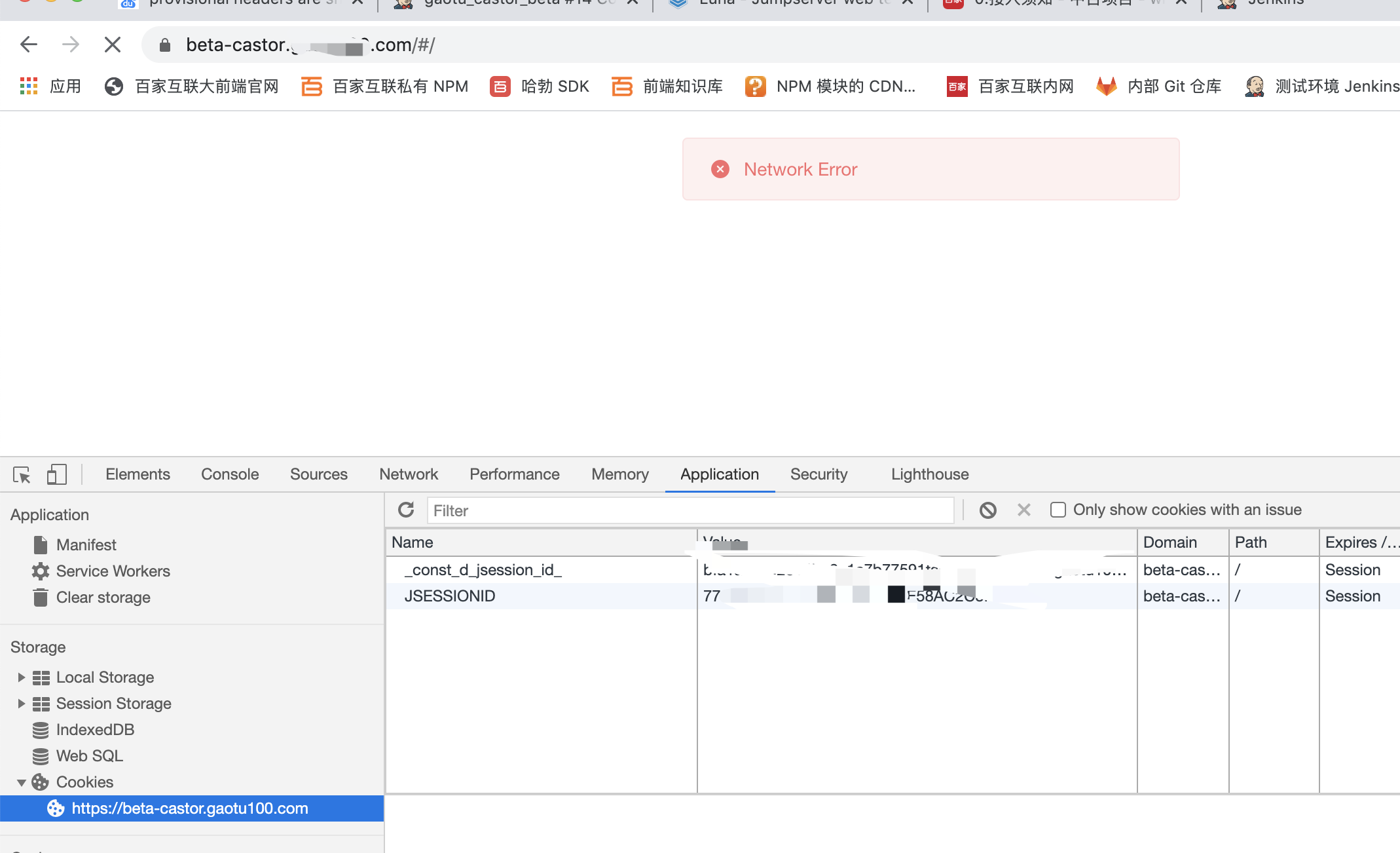Click the clear all cookies icon
Screen dimensions: 1400x853
click(987, 510)
